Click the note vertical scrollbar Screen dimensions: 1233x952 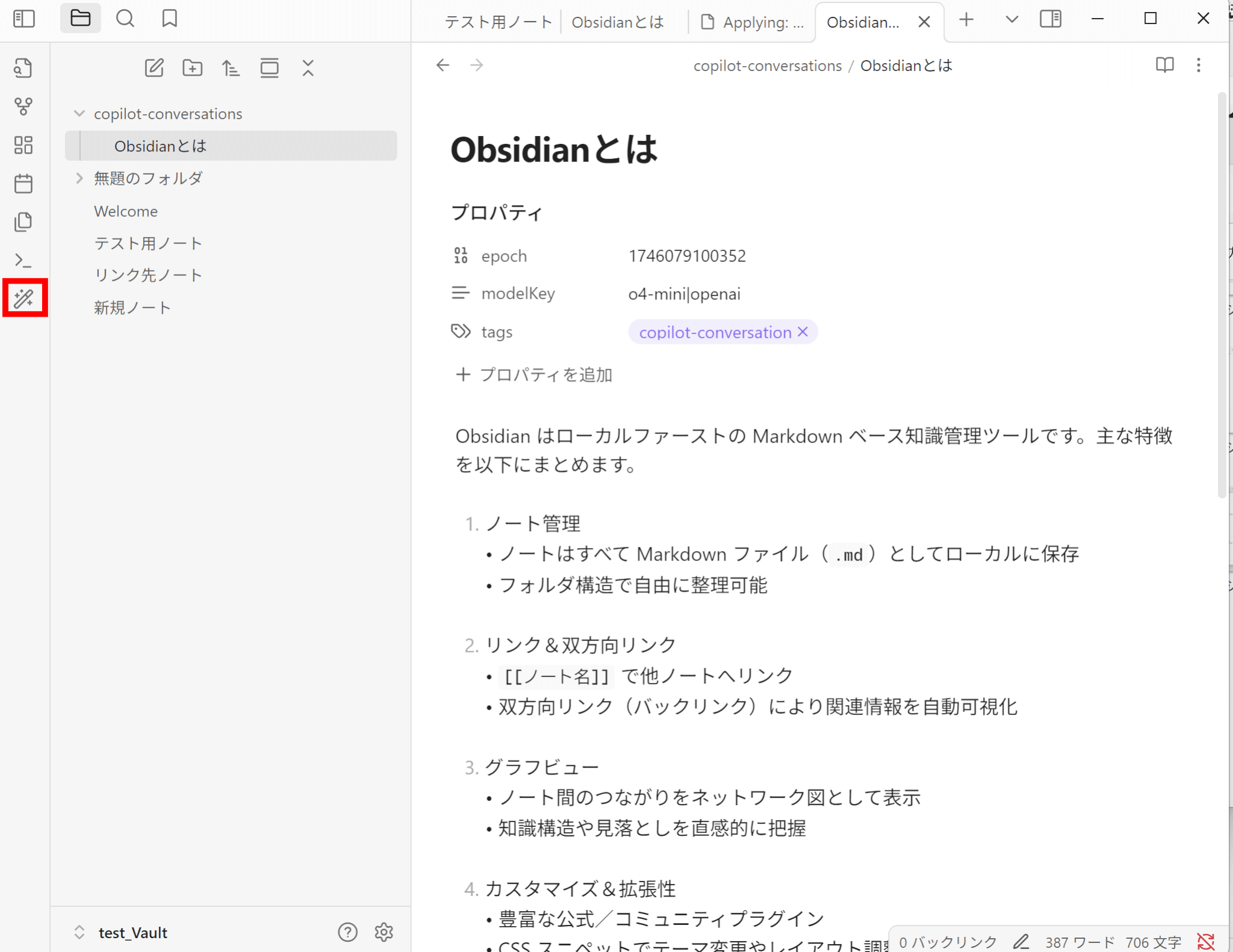point(1222,295)
